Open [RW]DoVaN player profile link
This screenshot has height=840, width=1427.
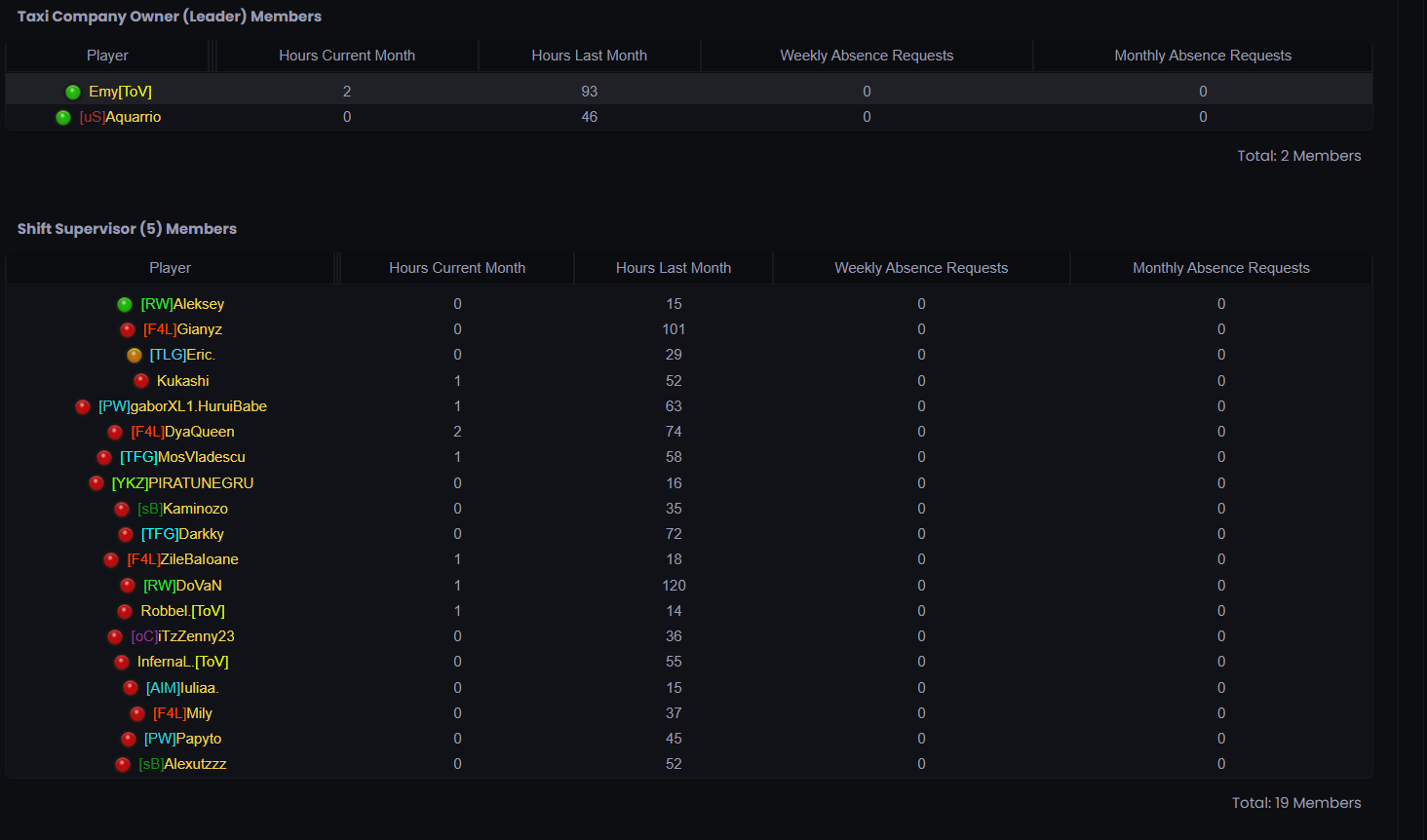[182, 586]
